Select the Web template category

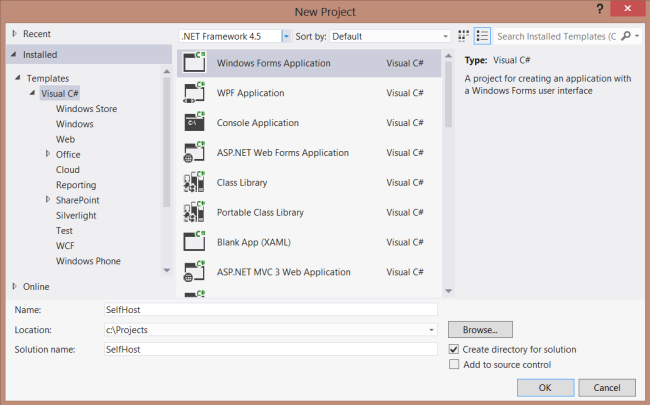pyautogui.click(x=65, y=139)
